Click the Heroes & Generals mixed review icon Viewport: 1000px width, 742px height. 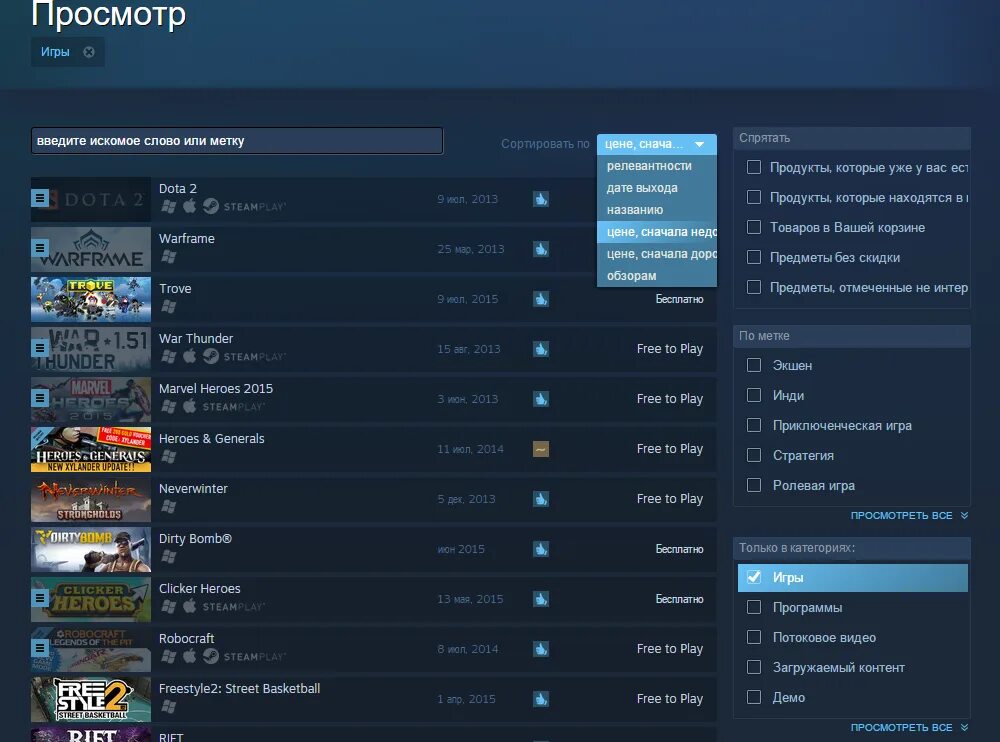(541, 449)
